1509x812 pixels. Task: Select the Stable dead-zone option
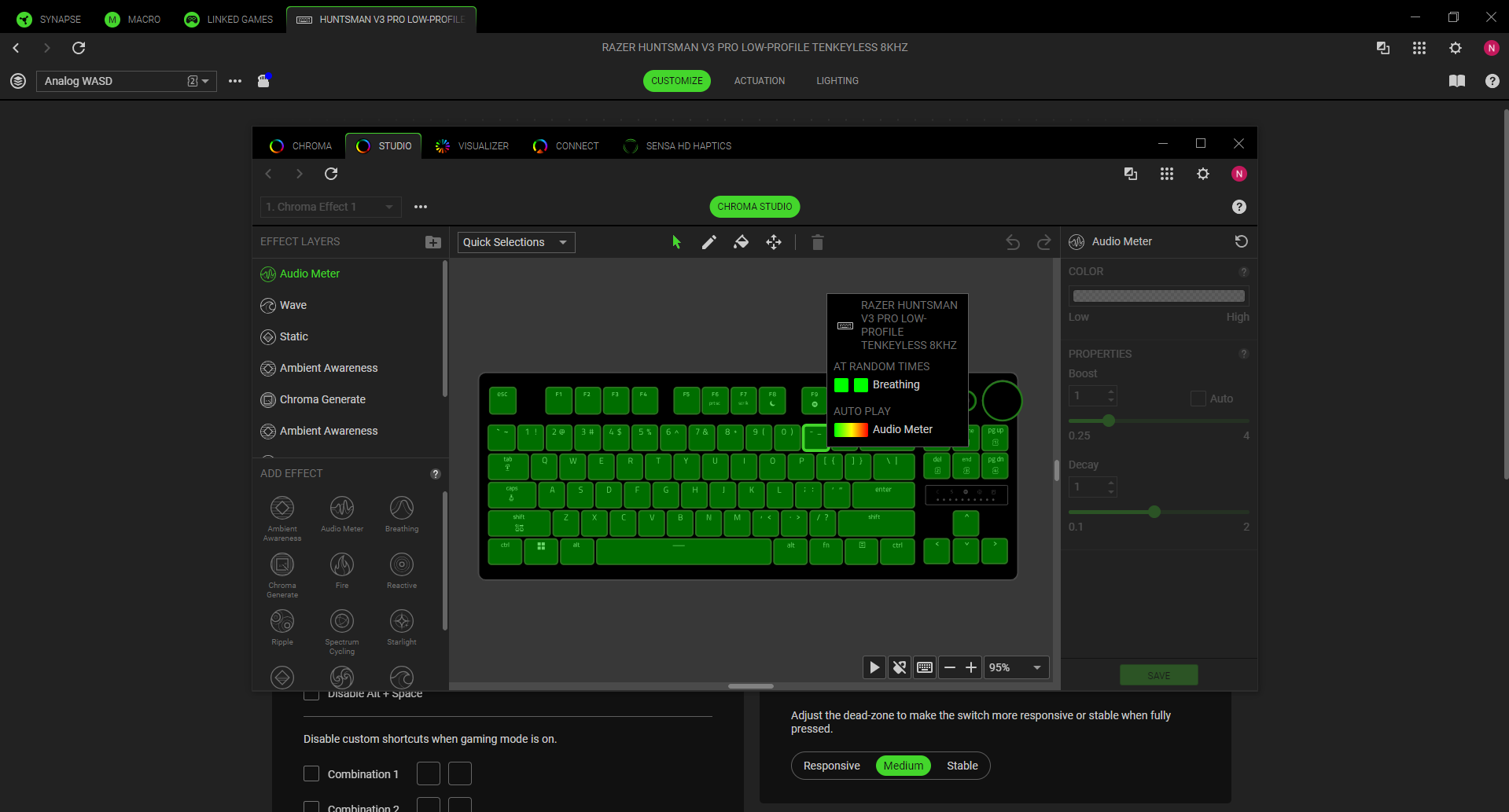pos(962,766)
